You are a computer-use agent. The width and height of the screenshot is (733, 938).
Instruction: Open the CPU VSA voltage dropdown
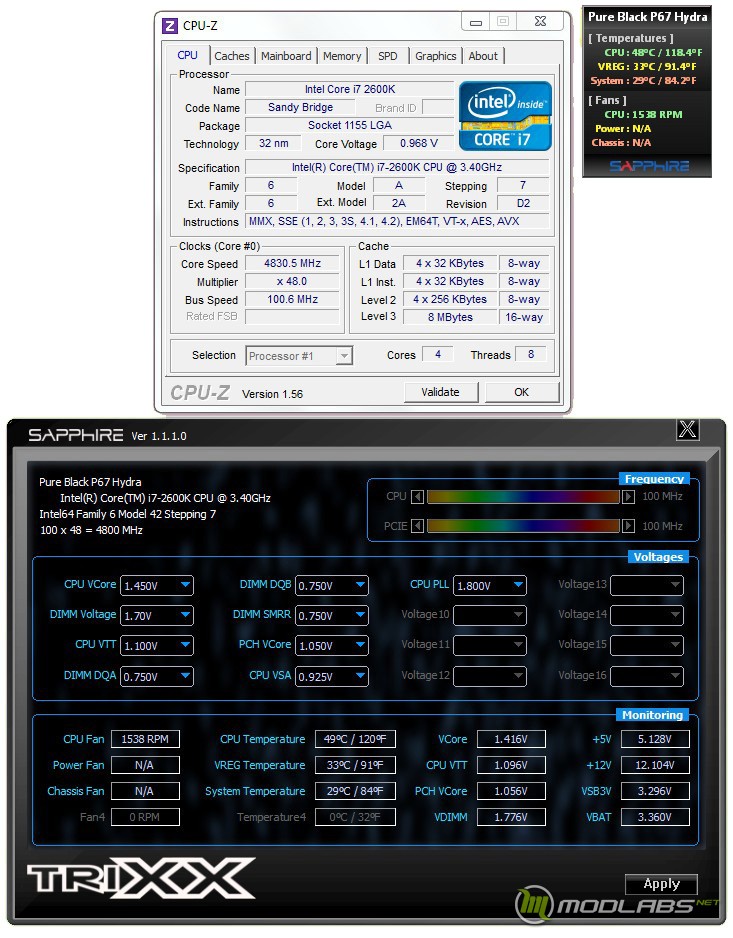[x=331, y=677]
